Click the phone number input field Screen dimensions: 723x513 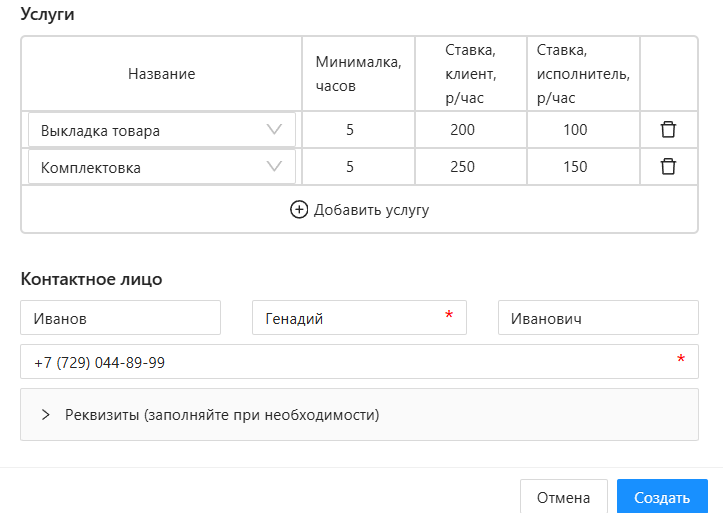(x=350, y=362)
